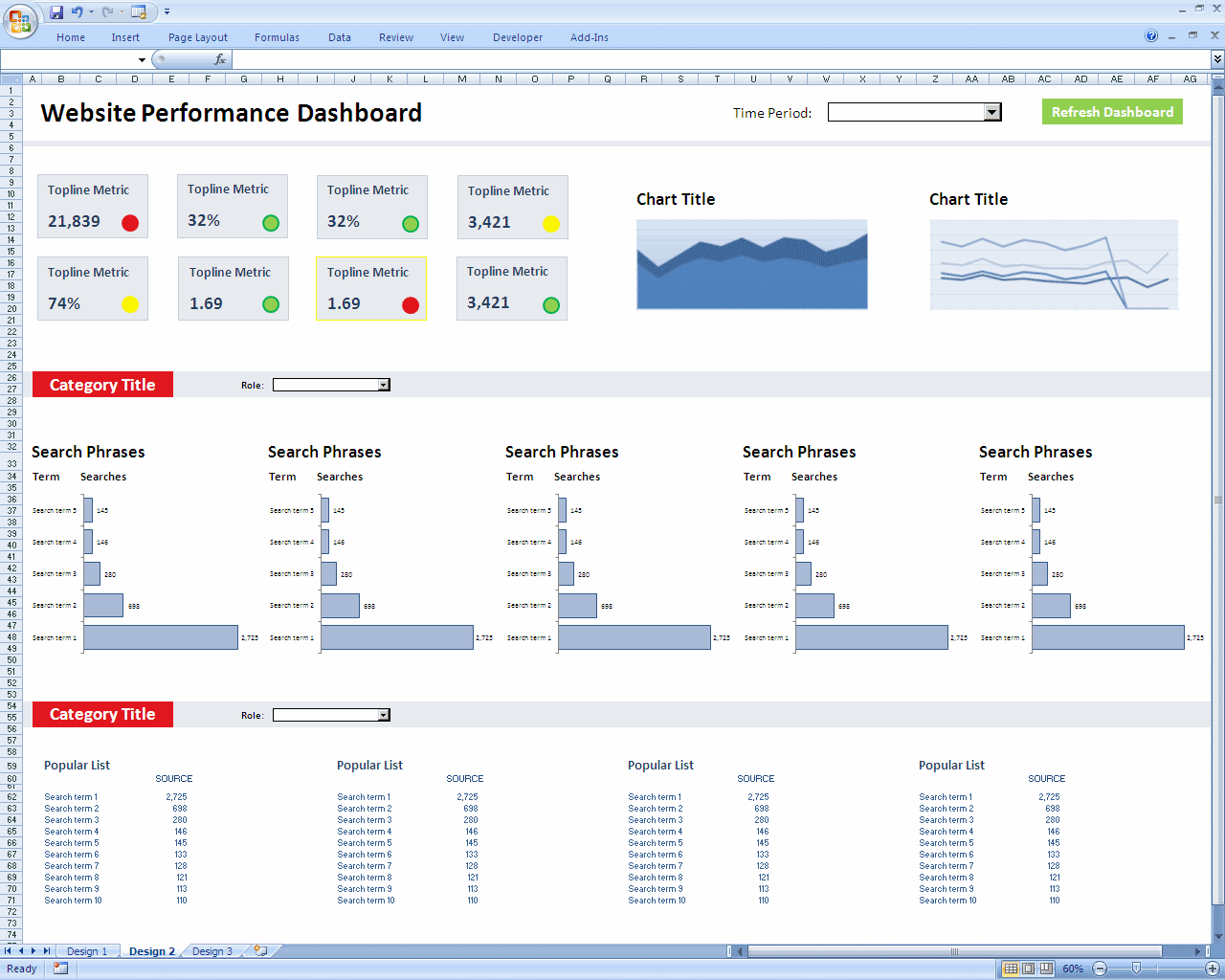
Task: Click the Office button logo
Action: pos(20,21)
